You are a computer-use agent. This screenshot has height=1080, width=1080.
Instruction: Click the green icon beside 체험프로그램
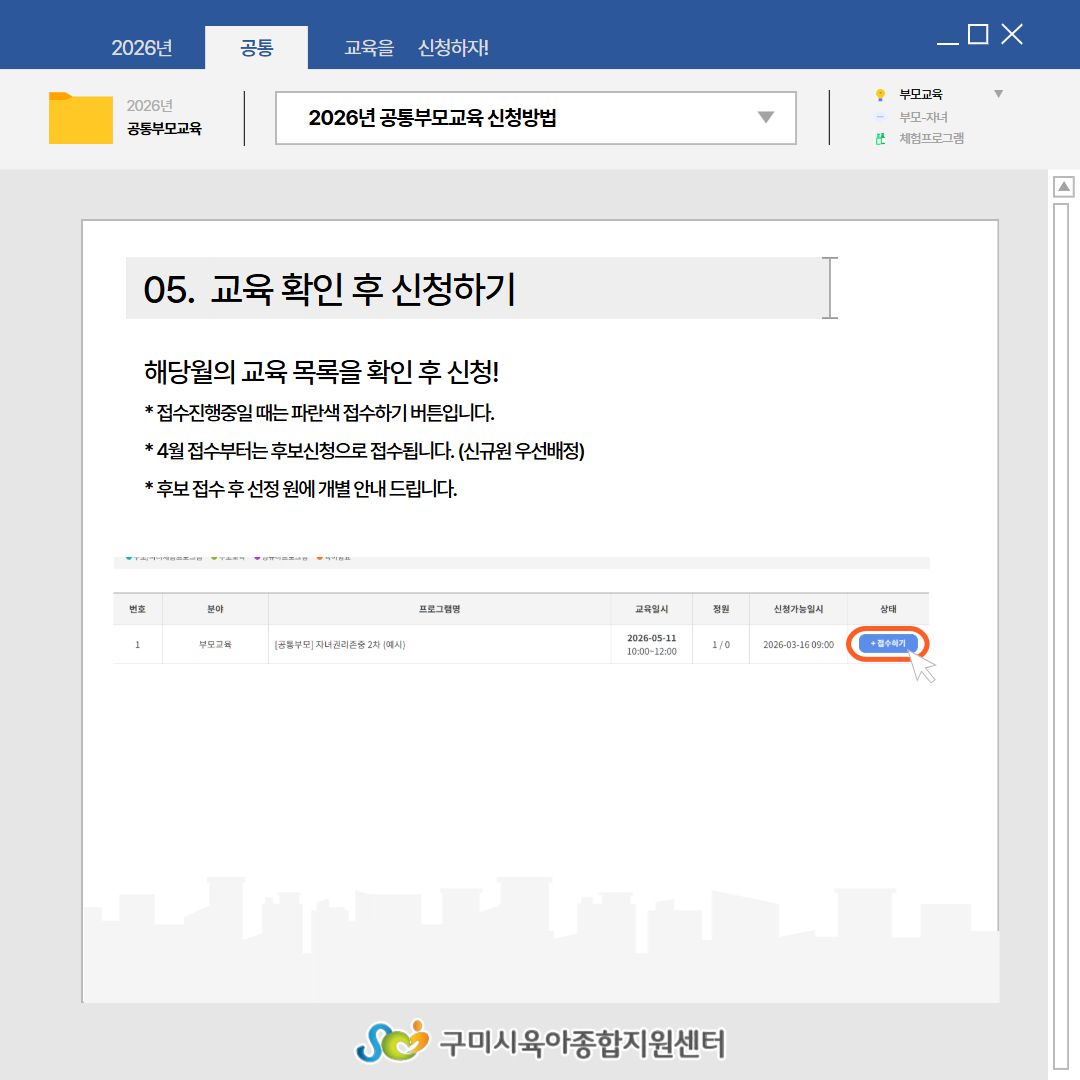tap(880, 139)
